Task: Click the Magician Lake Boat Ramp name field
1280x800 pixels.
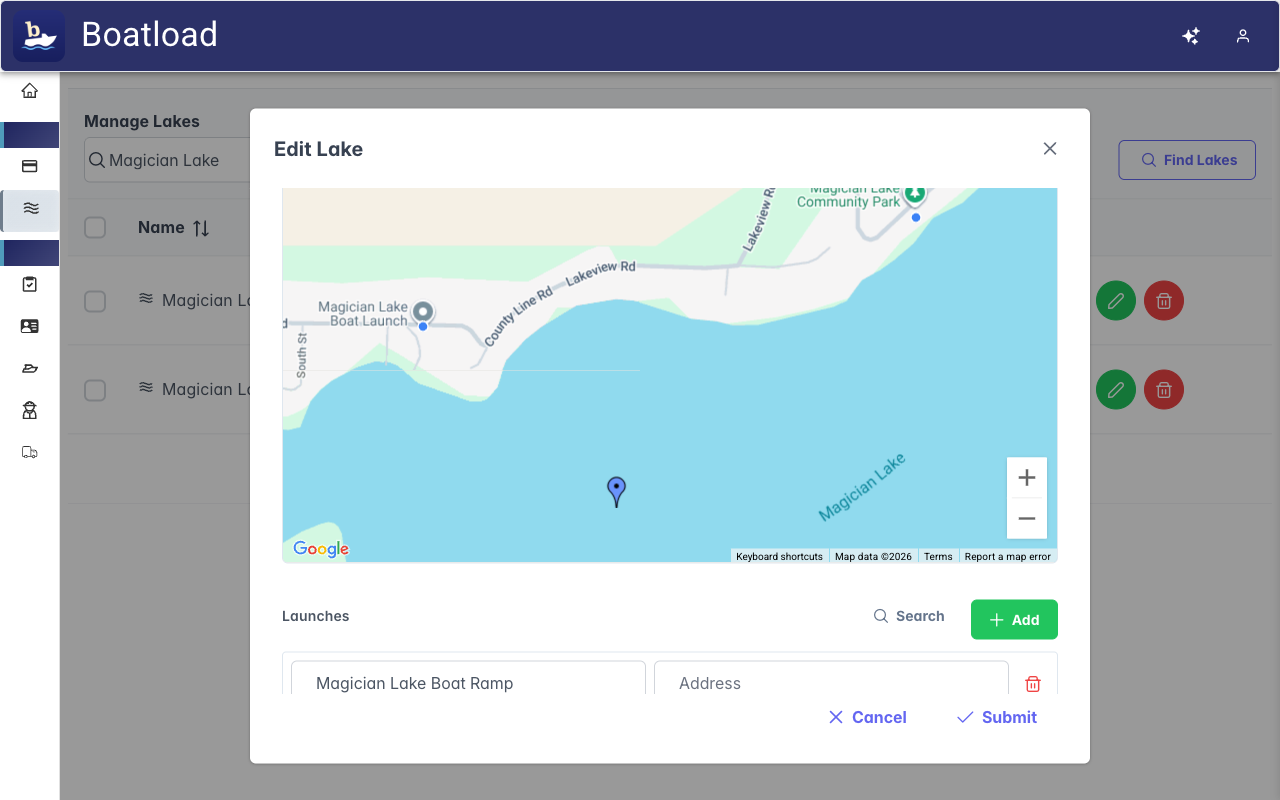Action: pyautogui.click(x=468, y=678)
